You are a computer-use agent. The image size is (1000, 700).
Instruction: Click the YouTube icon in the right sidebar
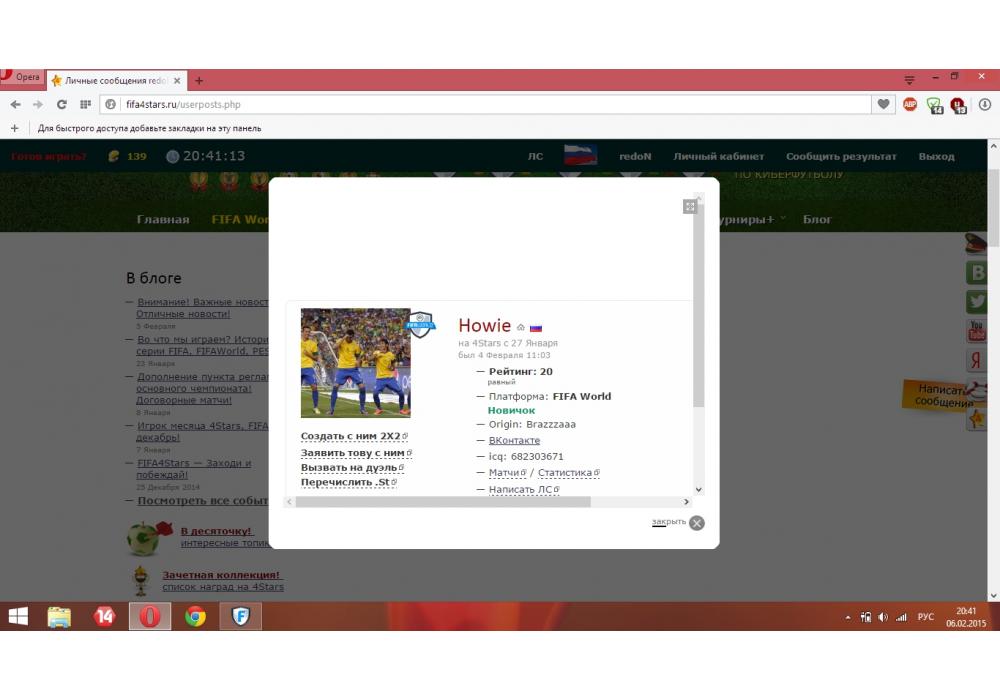977,331
